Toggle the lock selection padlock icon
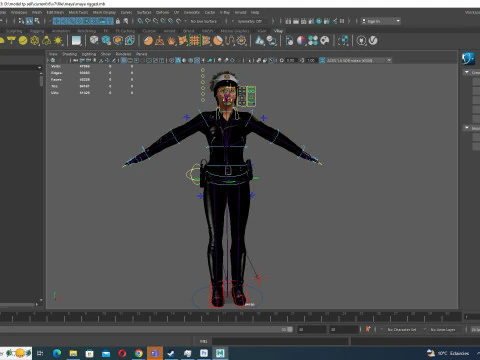This screenshot has width=480, height=360. [x=118, y=21]
